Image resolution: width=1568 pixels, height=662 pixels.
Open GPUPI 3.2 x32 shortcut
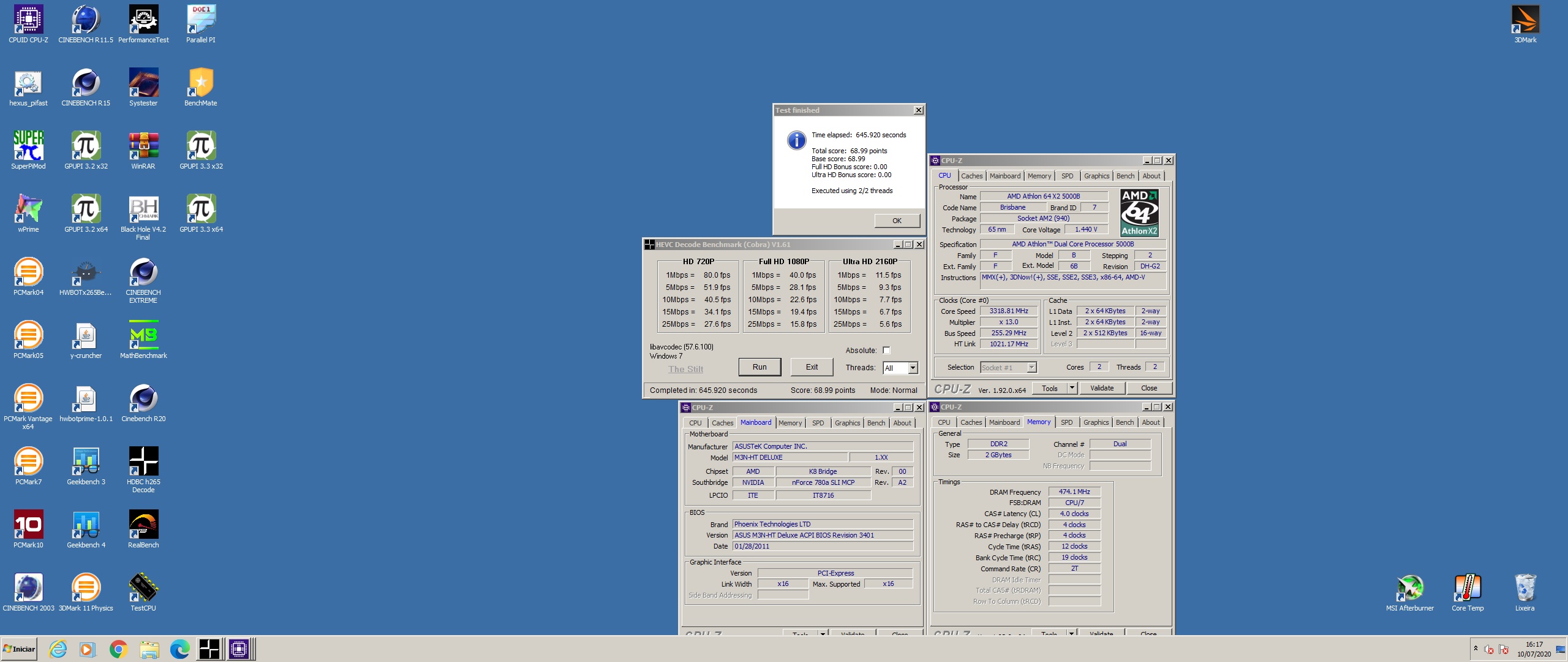coord(86,151)
